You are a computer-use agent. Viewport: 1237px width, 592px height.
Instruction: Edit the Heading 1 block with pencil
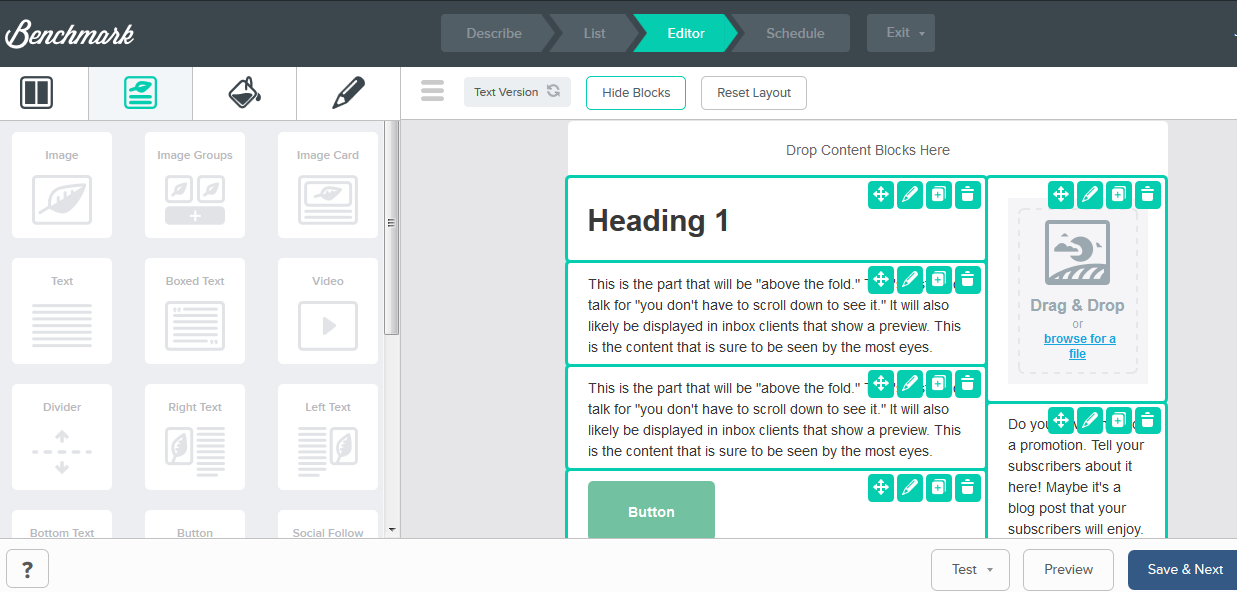click(x=909, y=195)
